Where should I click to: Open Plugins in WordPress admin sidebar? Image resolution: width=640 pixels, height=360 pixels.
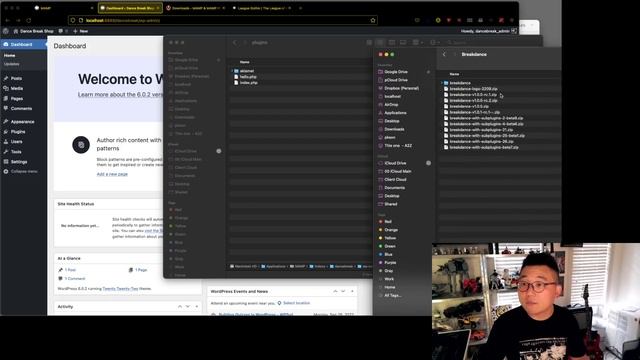pyautogui.click(x=18, y=132)
